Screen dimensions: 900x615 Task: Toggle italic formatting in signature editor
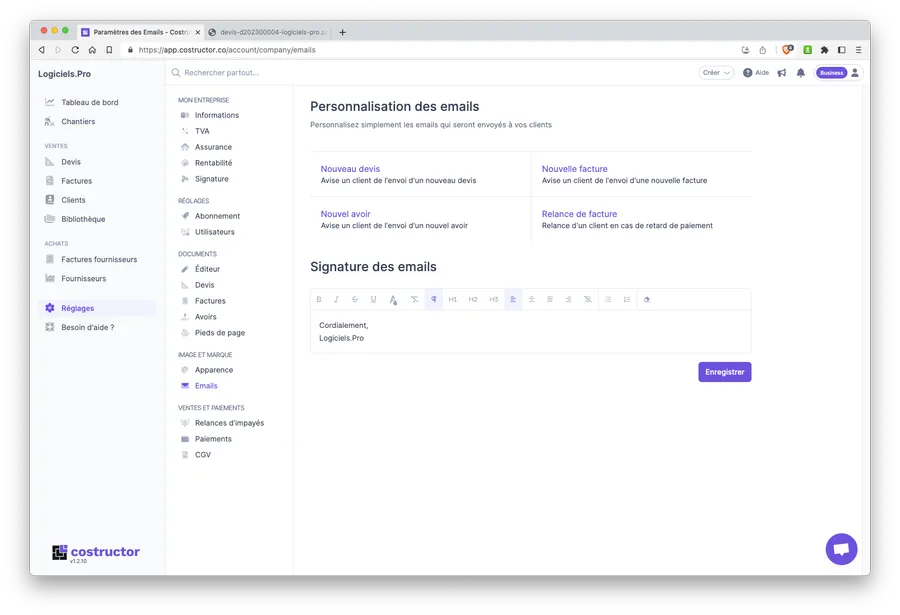pyautogui.click(x=336, y=299)
